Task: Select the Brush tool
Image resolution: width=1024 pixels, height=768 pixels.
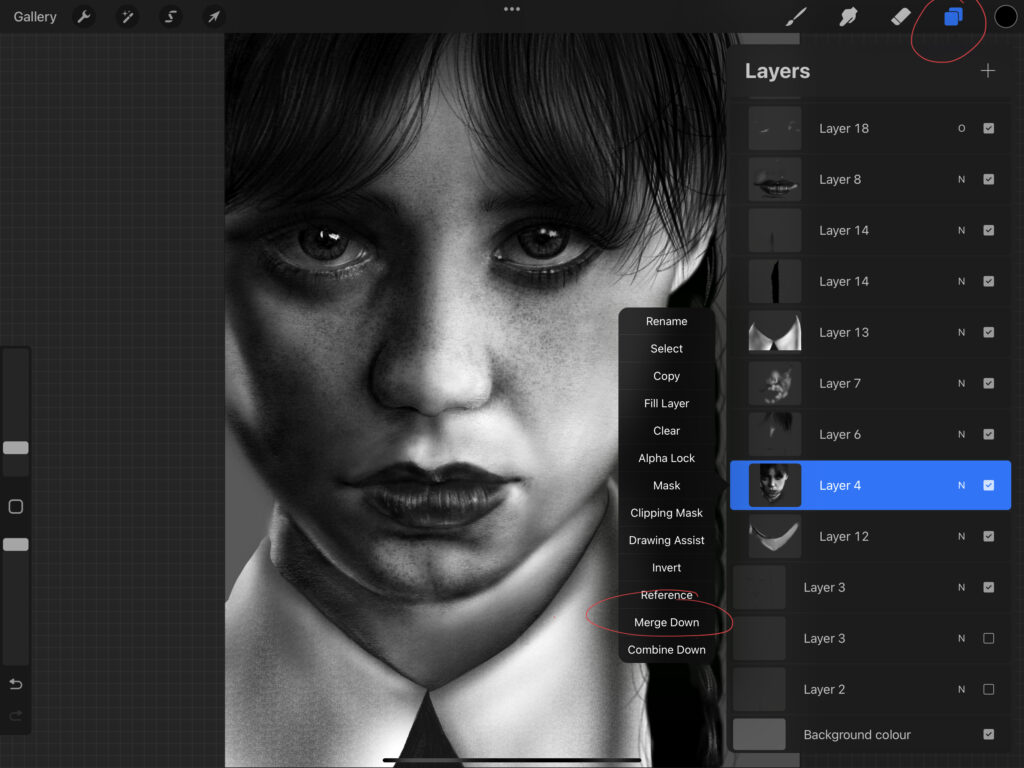Action: coord(796,17)
